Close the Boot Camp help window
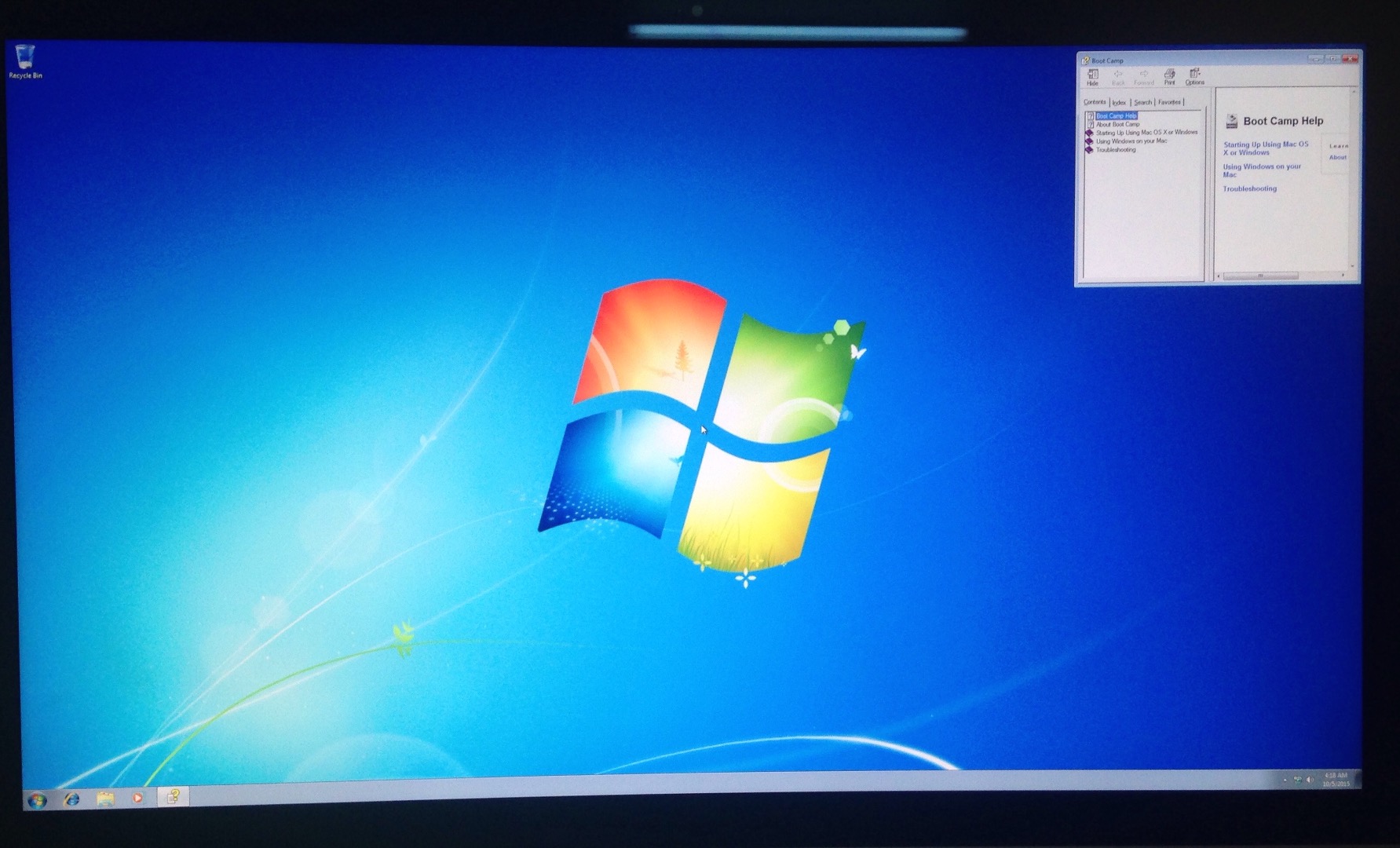1400x848 pixels. (1350, 59)
